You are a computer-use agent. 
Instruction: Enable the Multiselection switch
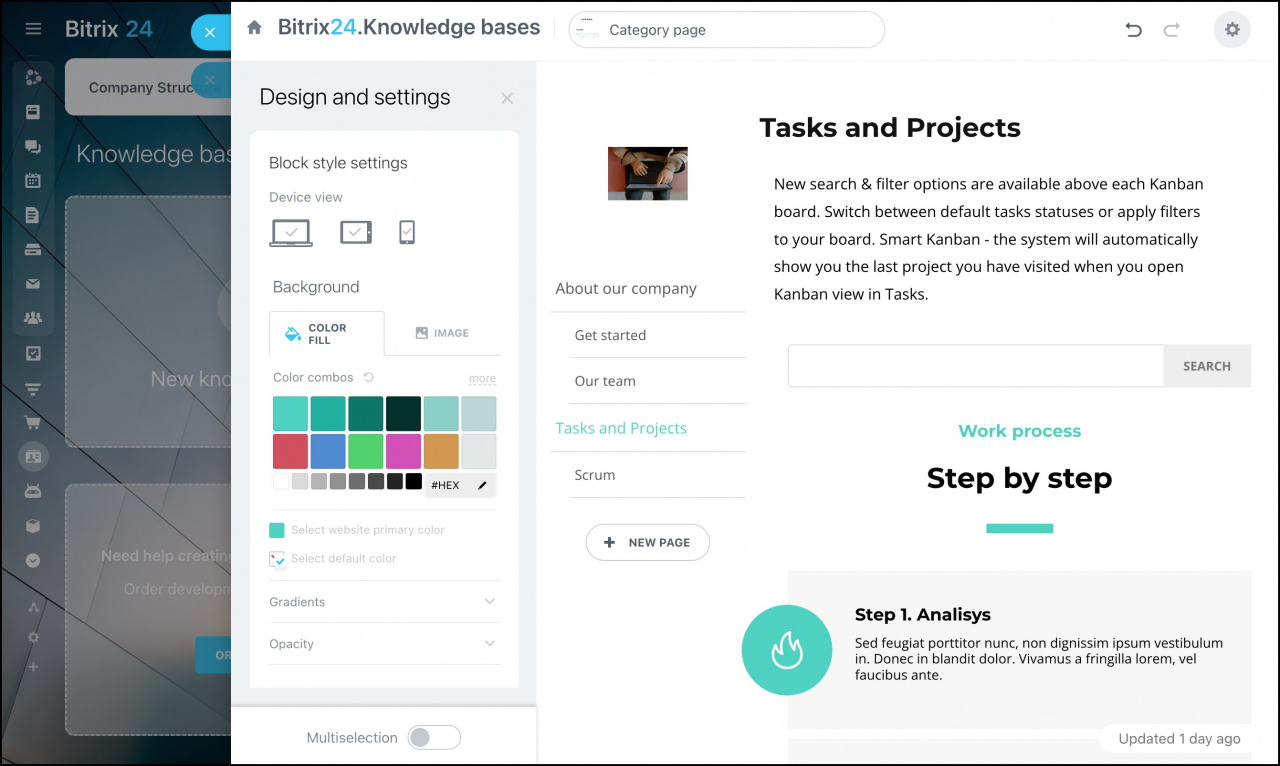click(434, 737)
